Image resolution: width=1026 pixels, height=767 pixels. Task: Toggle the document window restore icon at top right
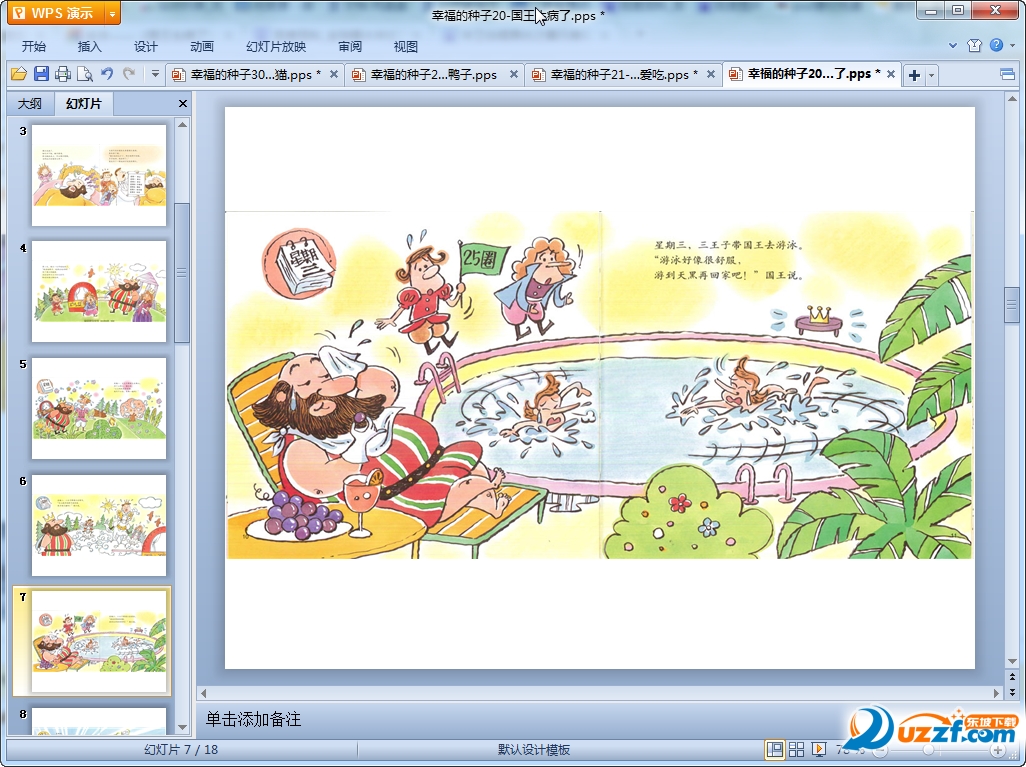(1008, 74)
